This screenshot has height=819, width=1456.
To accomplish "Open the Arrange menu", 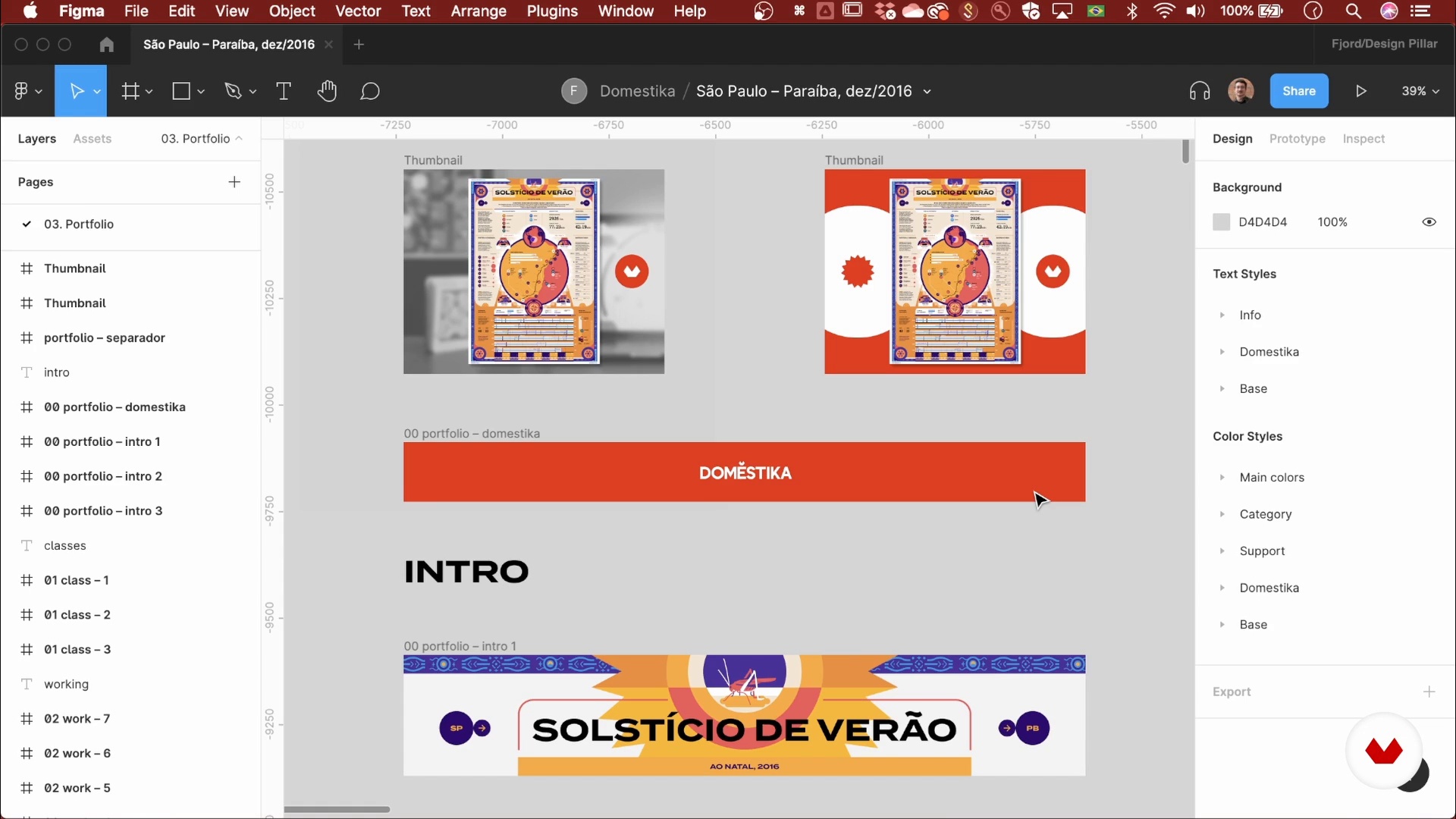I will pos(479,11).
